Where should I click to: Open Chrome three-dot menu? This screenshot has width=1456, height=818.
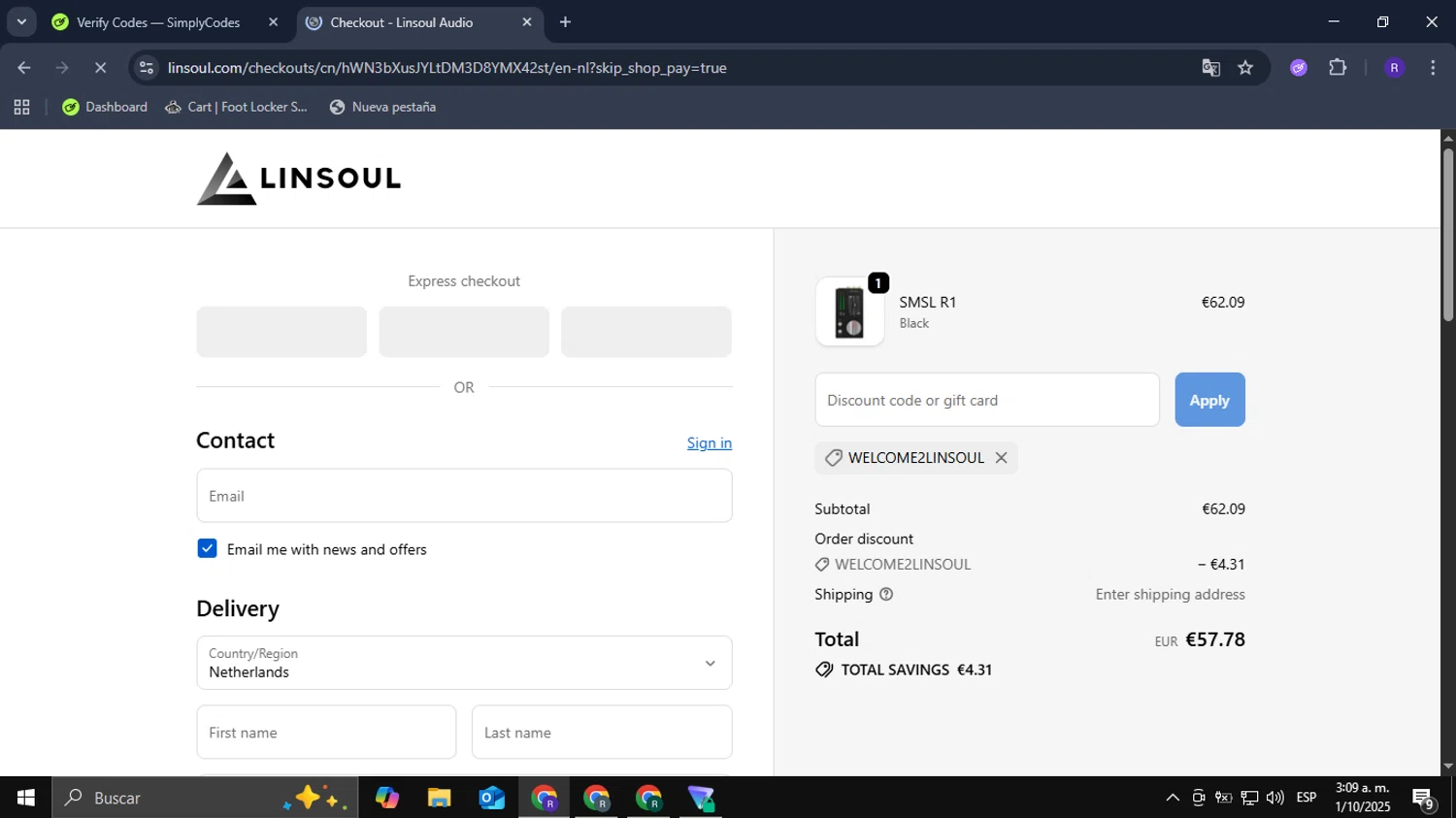click(x=1433, y=68)
